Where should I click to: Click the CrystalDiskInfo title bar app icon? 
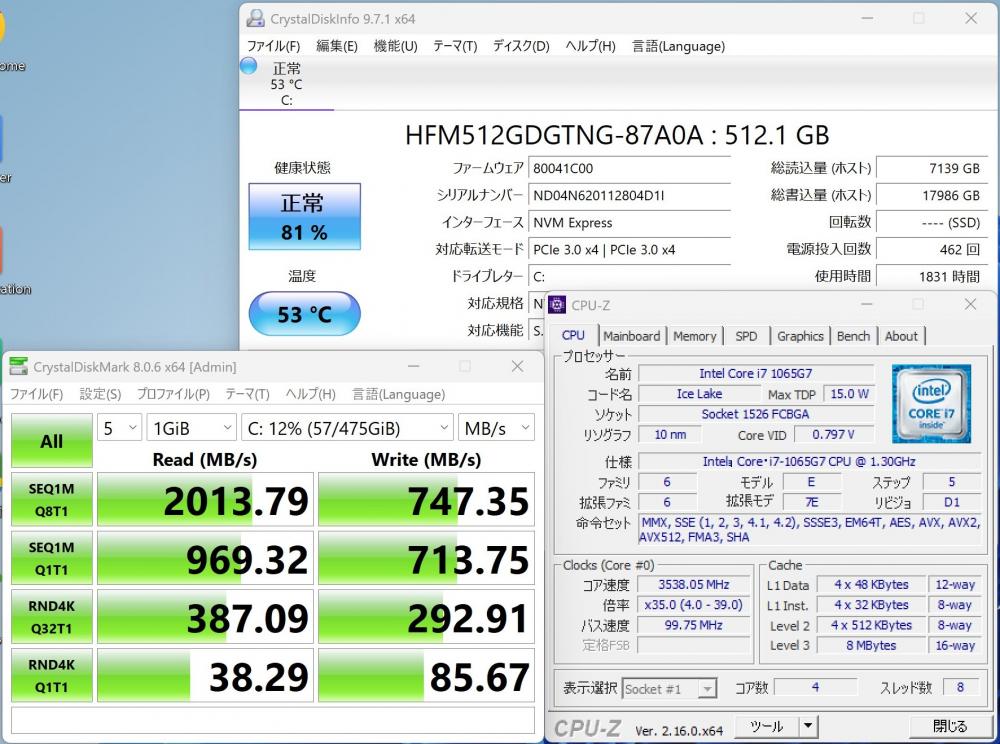[x=256, y=18]
